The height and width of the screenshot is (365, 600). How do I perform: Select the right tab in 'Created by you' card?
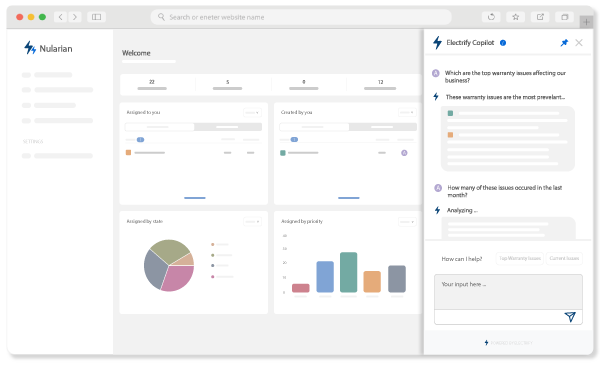[382, 127]
